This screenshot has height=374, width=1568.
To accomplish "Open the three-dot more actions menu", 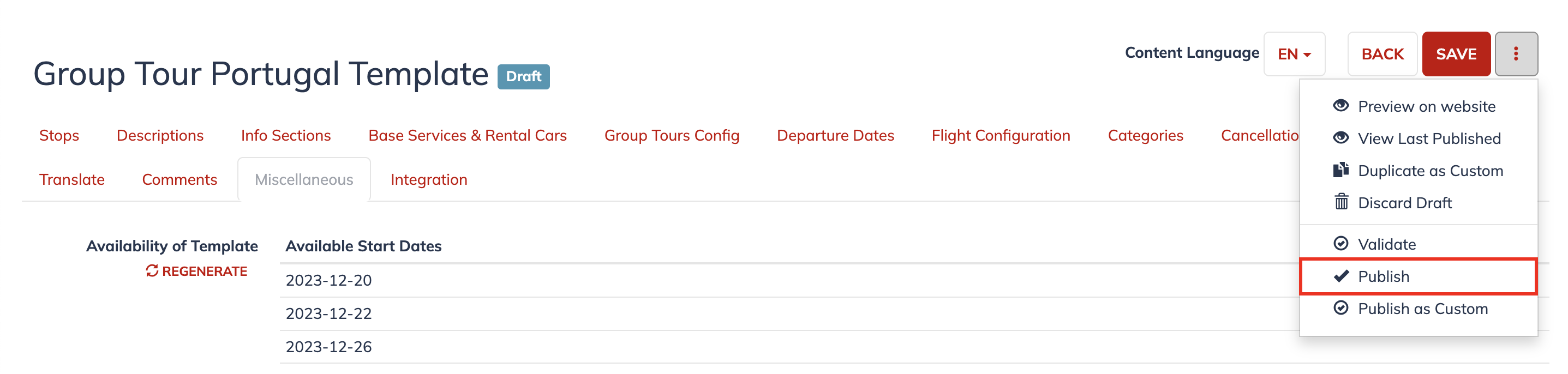I will pos(1516,54).
